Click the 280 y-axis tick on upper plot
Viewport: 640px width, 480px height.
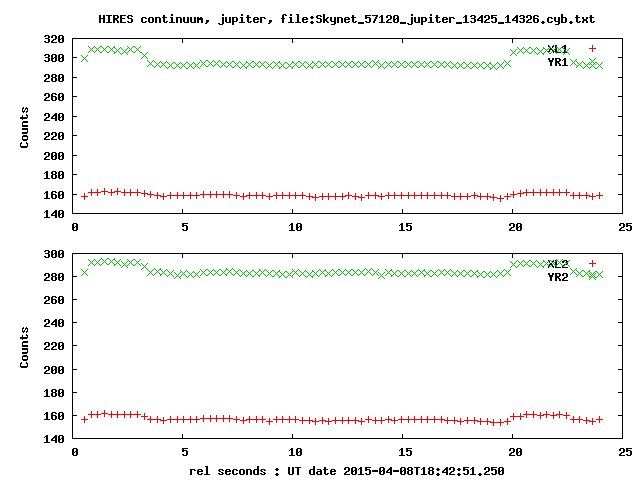click(x=54, y=78)
